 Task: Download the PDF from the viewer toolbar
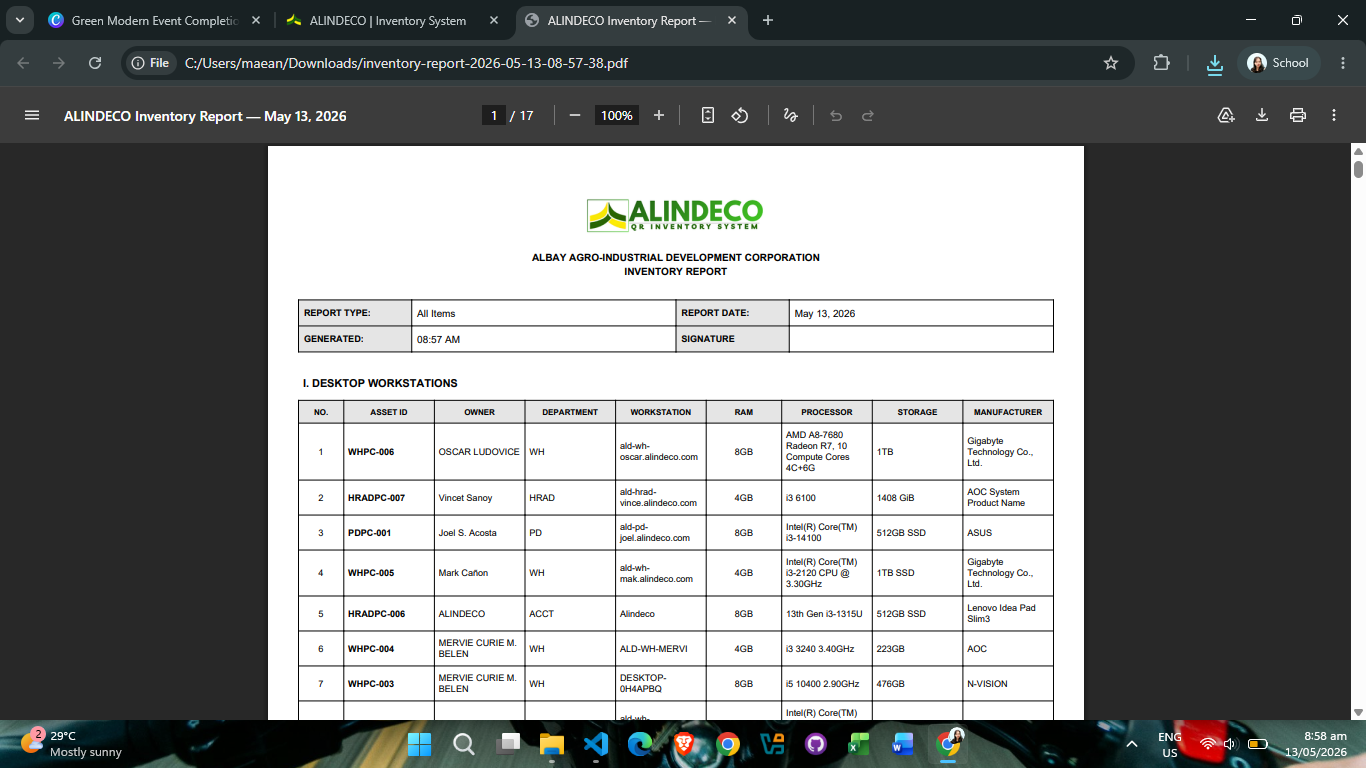(x=1262, y=116)
